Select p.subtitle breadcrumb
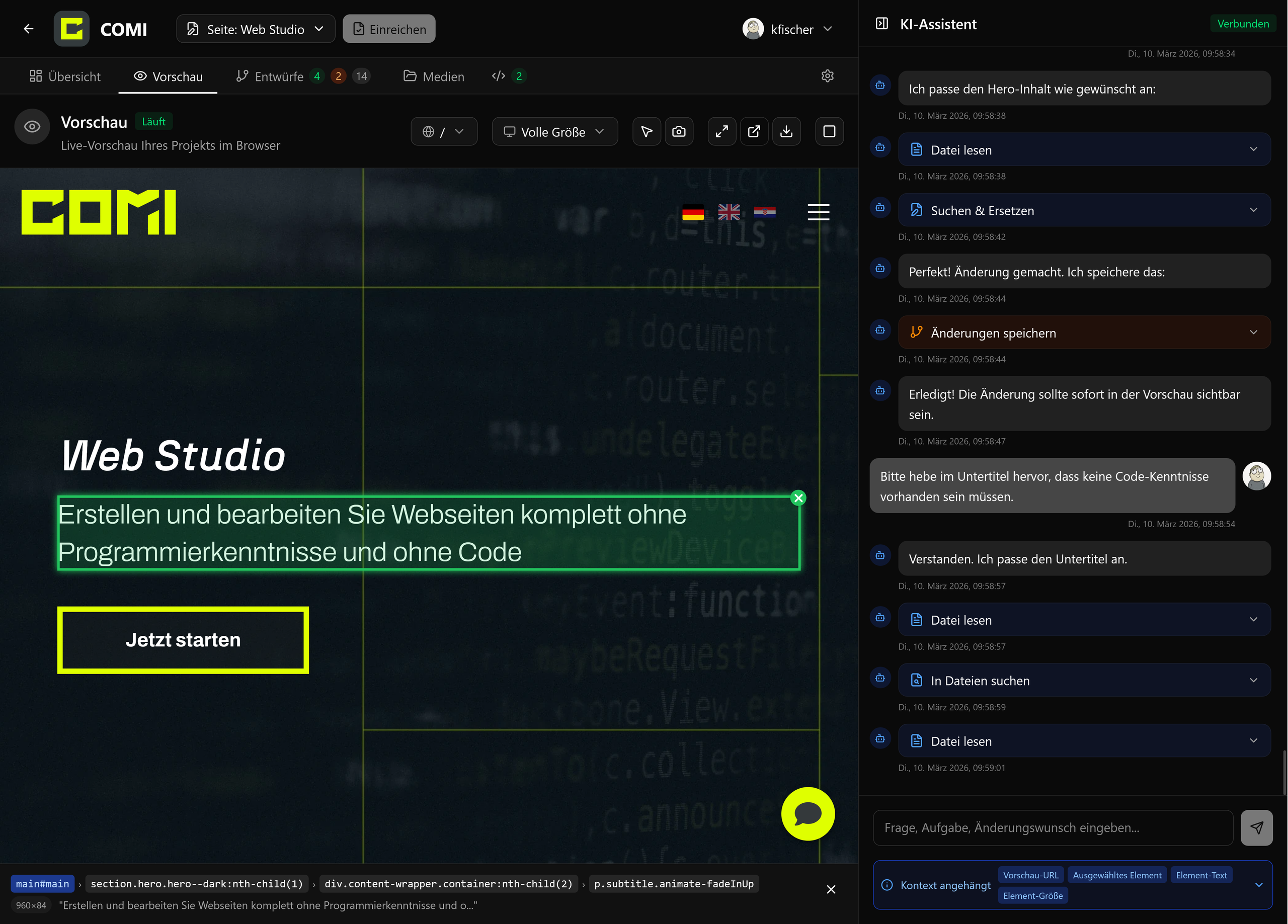The image size is (1288, 924). pyautogui.click(x=674, y=884)
